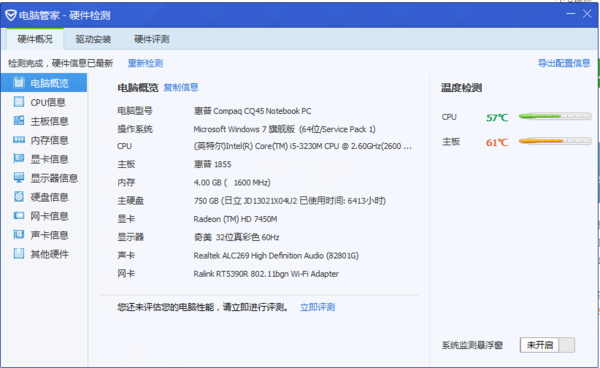Select 硬盘信息 label in sidebar
The image size is (600, 368).
50,197
